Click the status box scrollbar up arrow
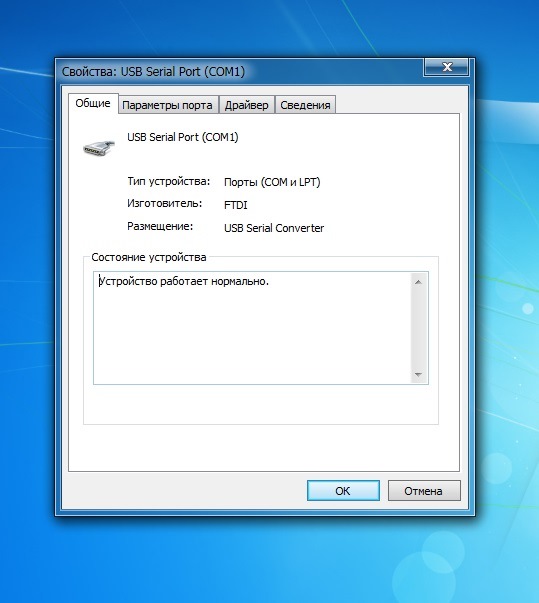539x603 pixels. pos(419,282)
